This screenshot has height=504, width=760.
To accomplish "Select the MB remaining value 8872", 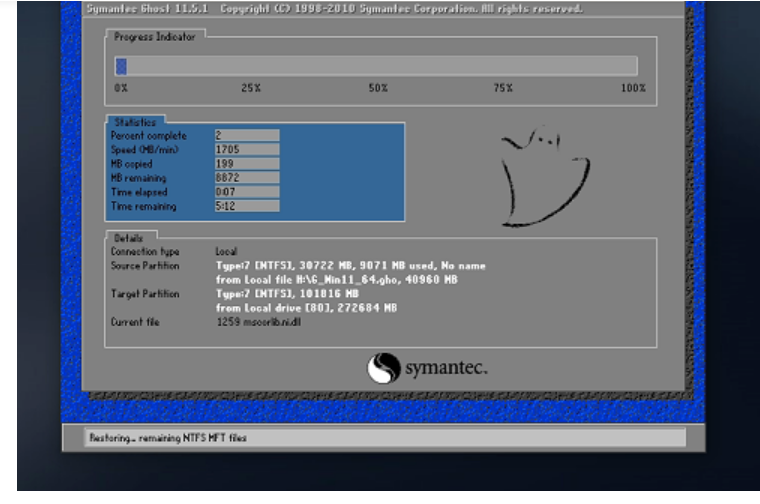I will [x=247, y=178].
